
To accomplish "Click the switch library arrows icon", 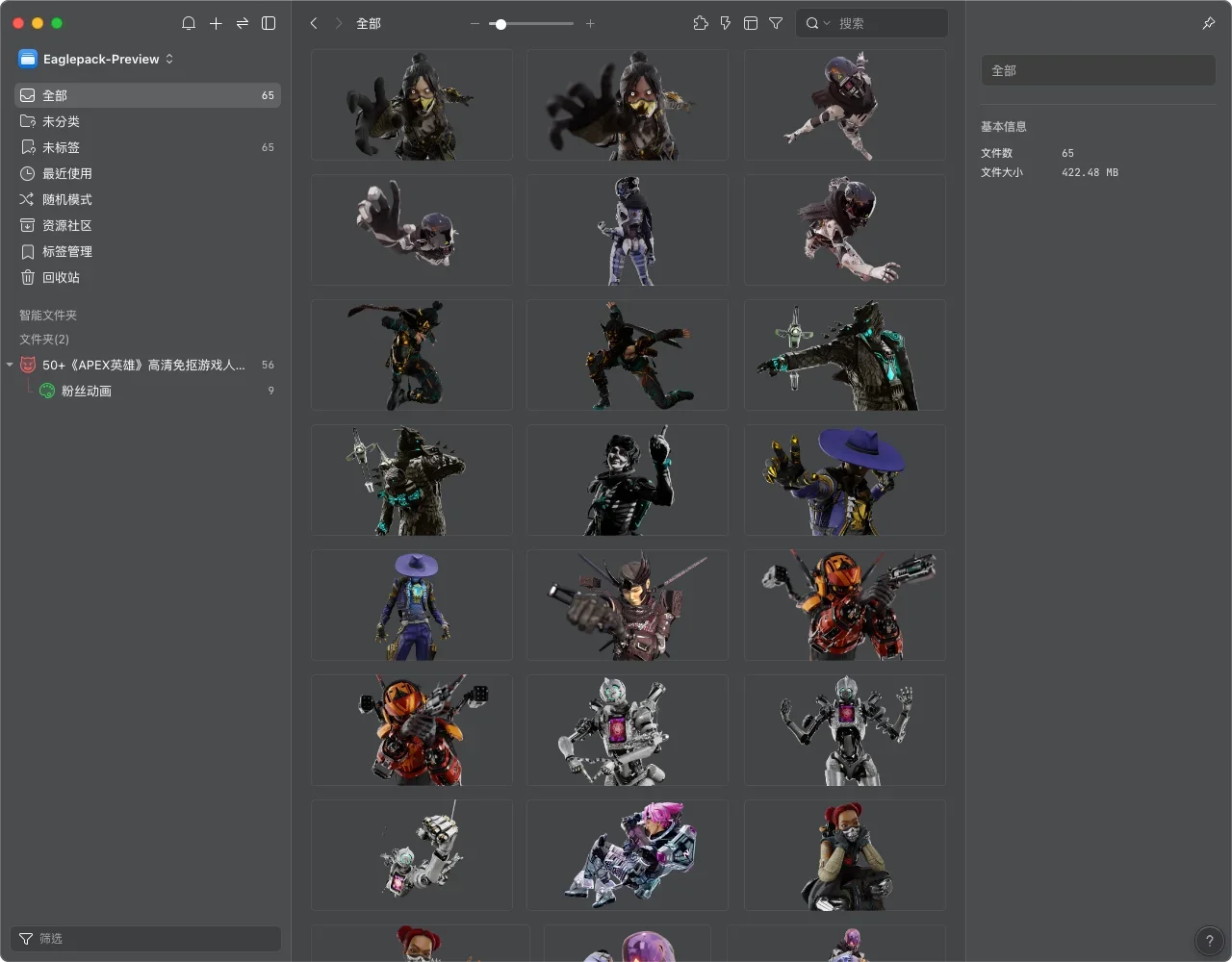I will (x=243, y=23).
